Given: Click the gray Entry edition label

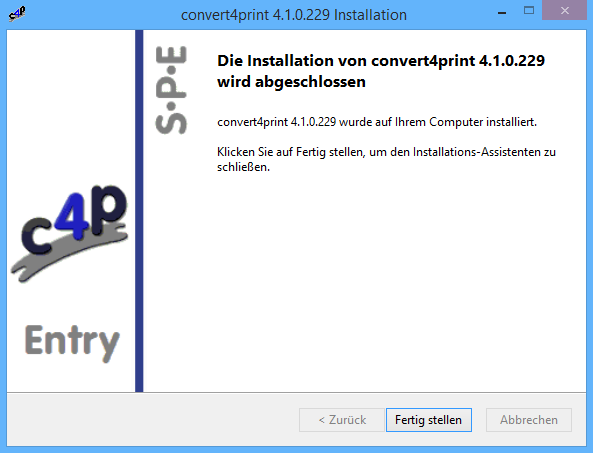Looking at the screenshot, I should coord(72,342).
